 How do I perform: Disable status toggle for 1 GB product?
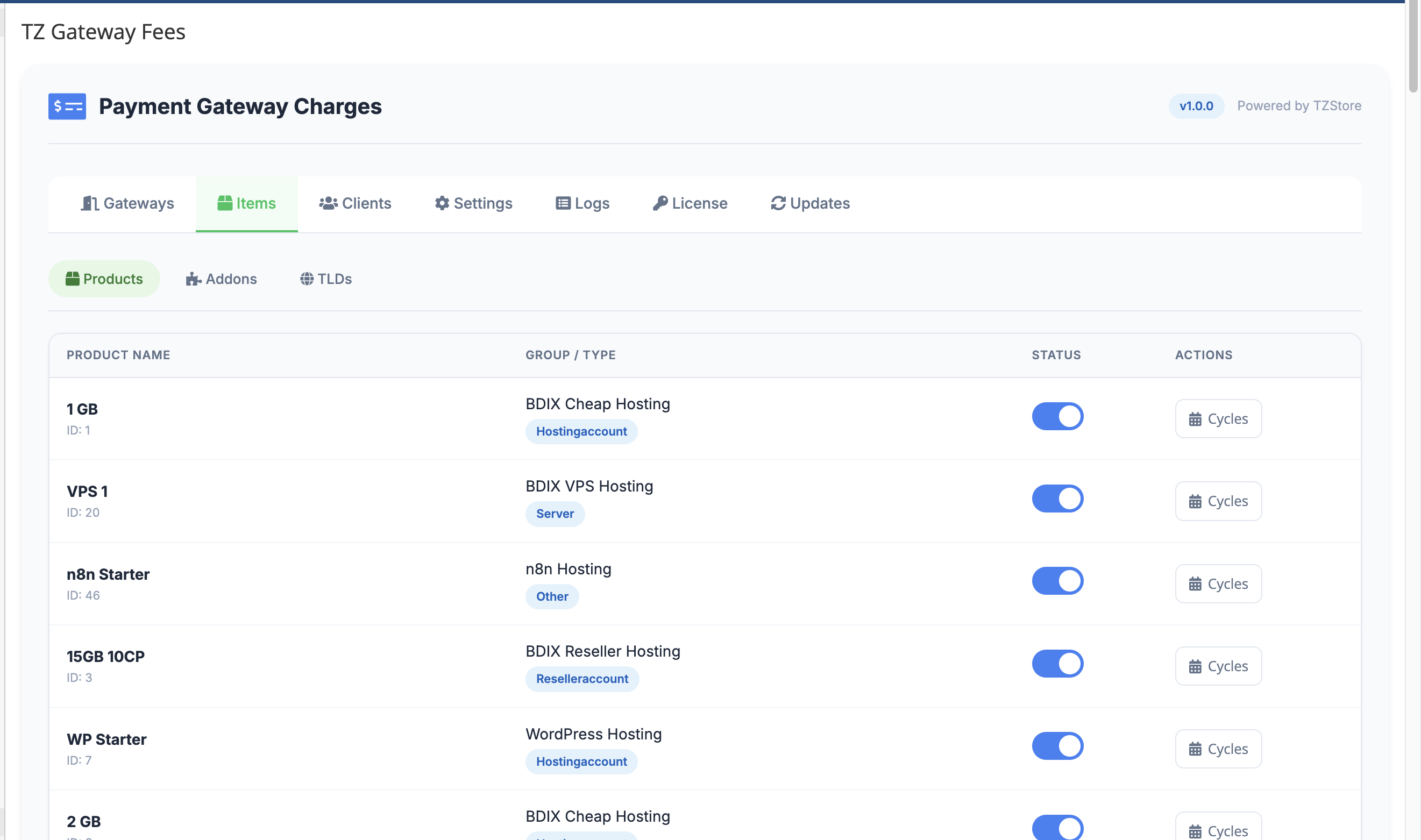tap(1056, 416)
